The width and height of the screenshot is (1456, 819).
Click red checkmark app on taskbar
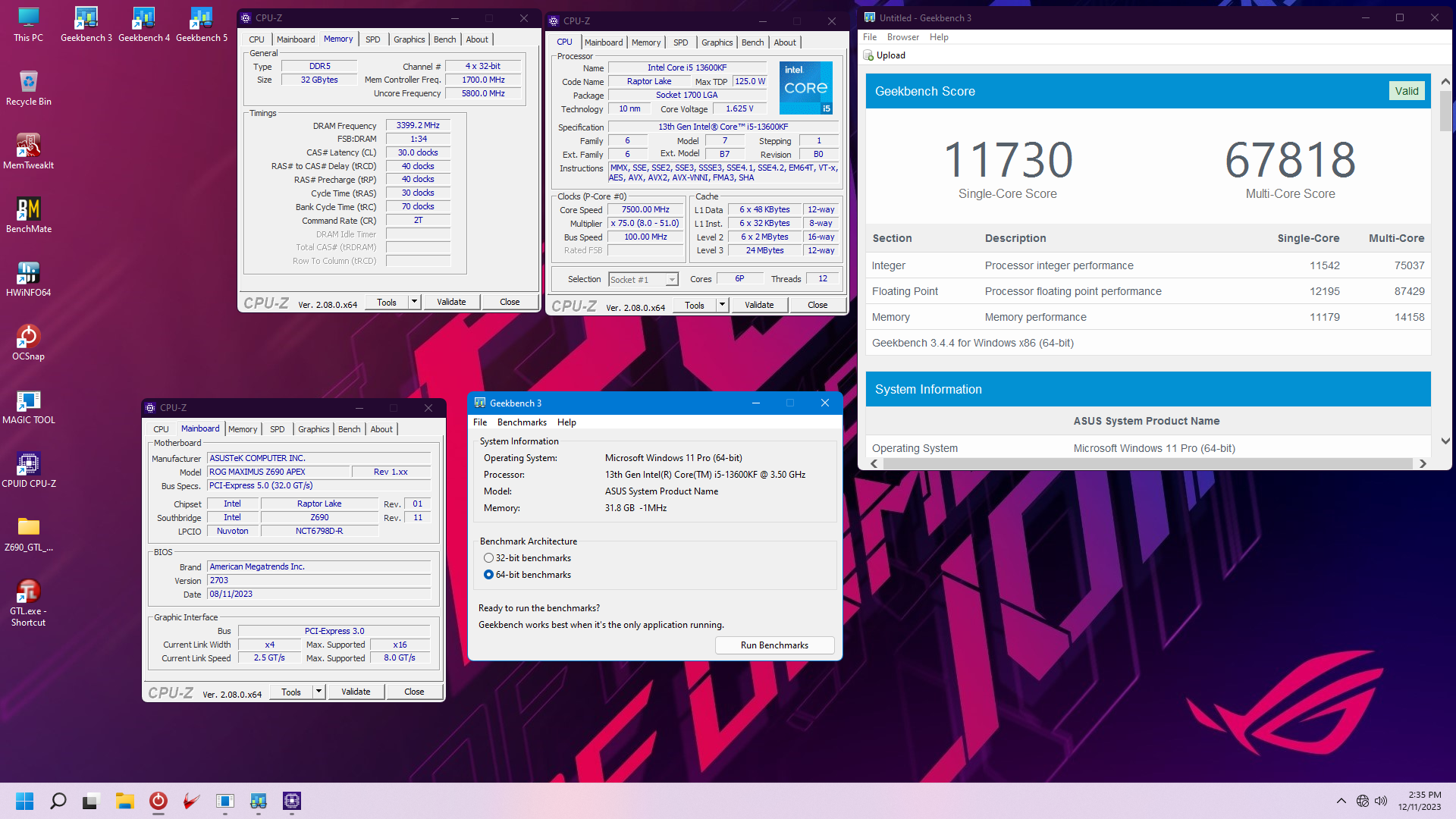(191, 801)
